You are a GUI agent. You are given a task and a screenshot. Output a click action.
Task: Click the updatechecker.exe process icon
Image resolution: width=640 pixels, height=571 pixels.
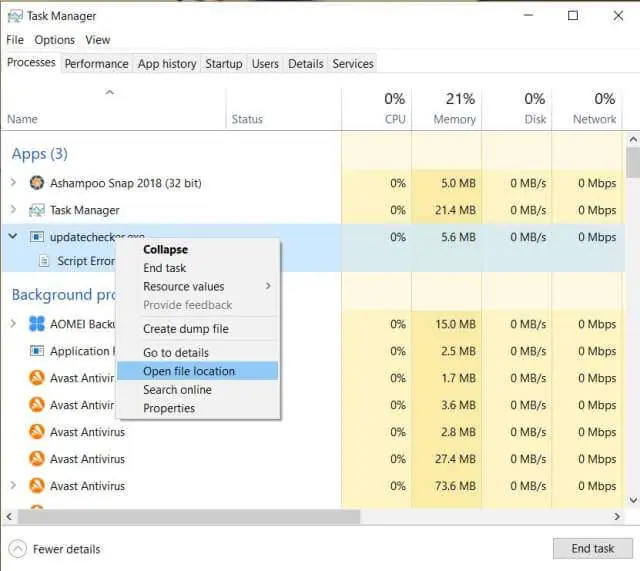coord(37,237)
